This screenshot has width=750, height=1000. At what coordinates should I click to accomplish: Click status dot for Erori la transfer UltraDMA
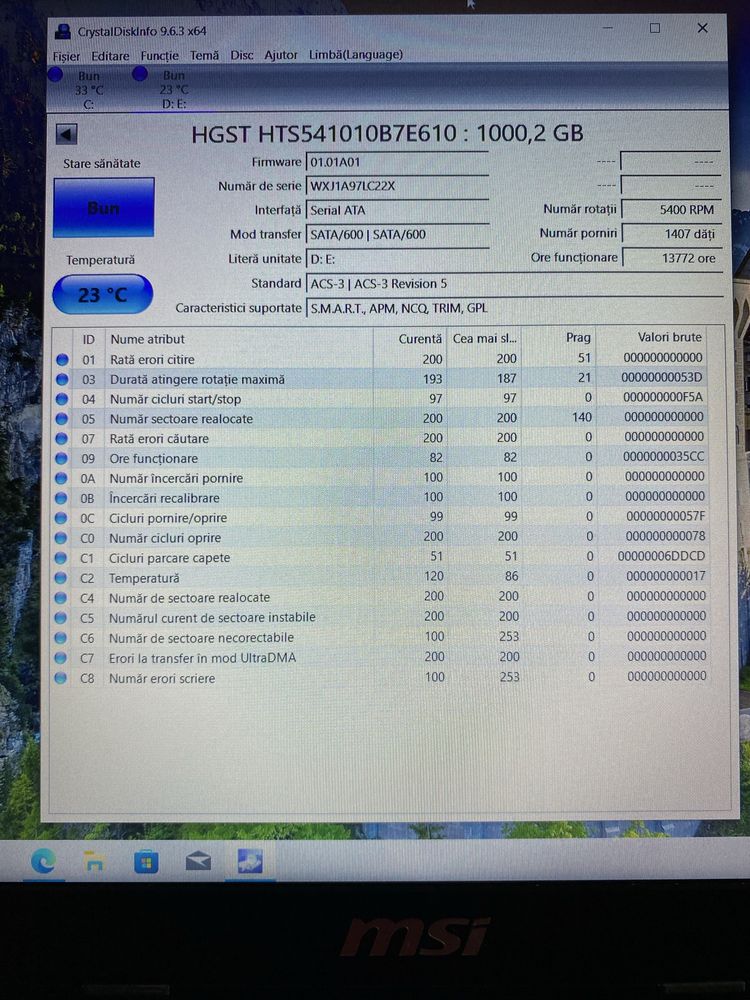[x=61, y=658]
